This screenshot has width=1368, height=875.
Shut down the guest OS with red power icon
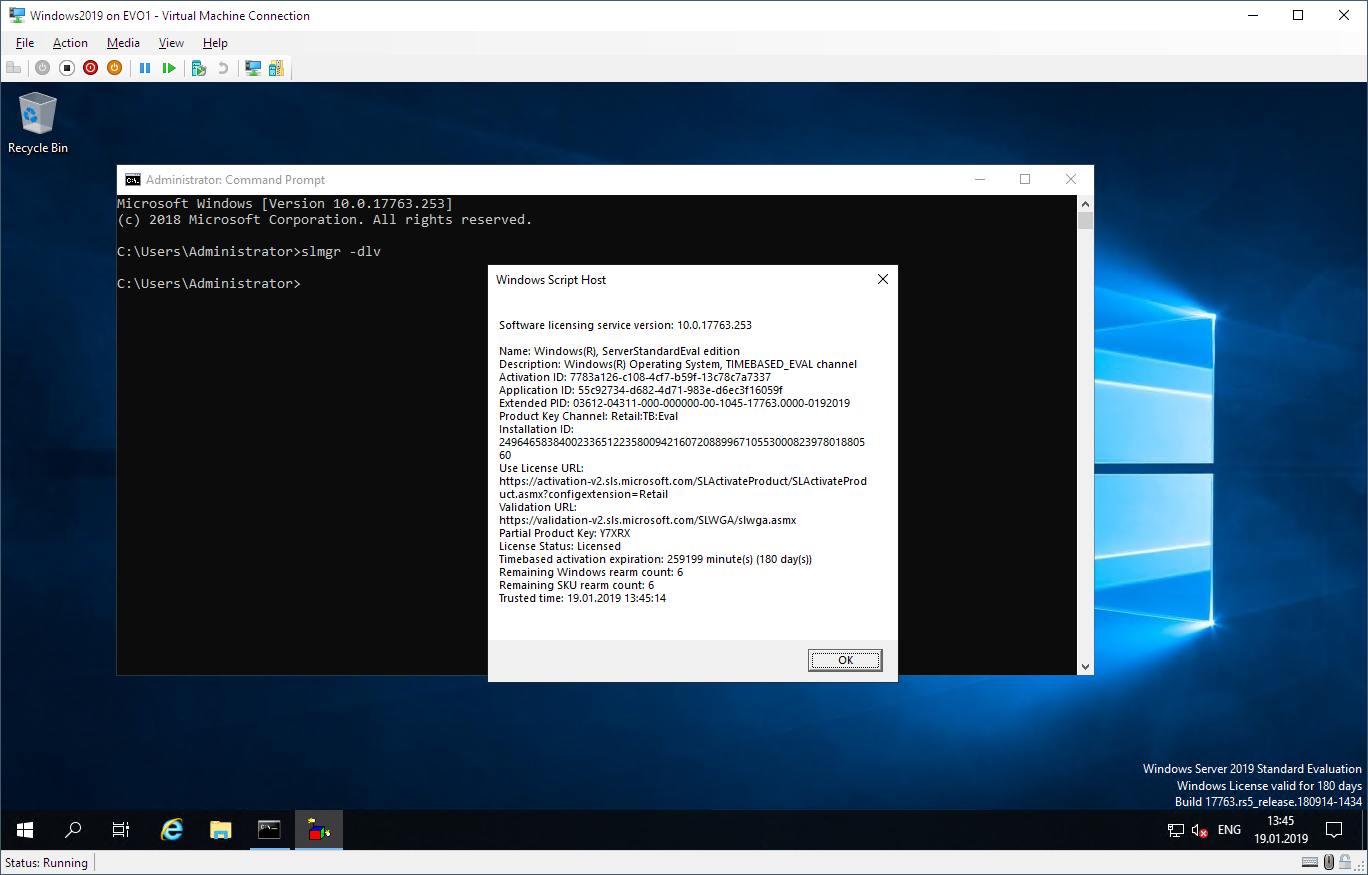90,67
